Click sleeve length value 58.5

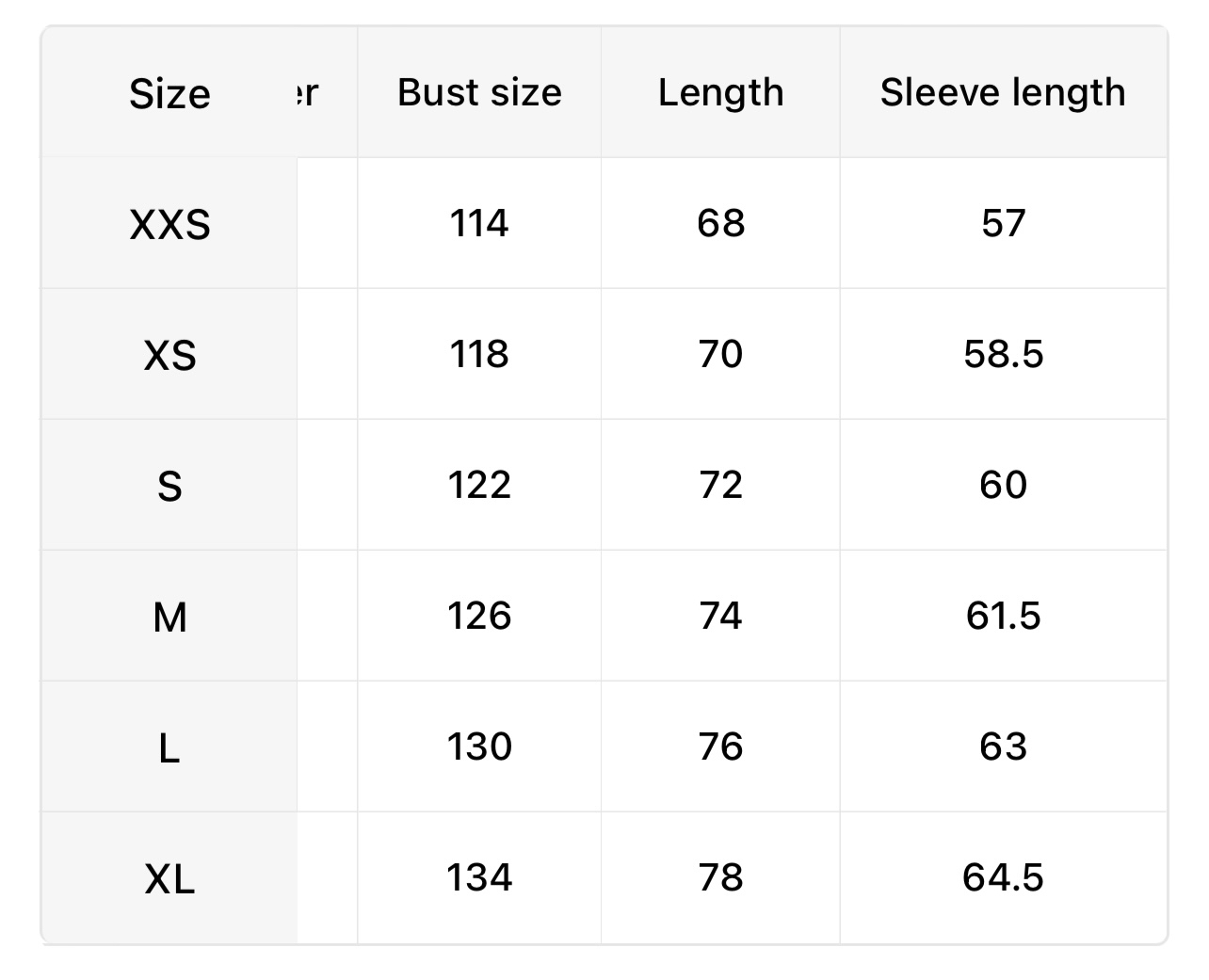point(1003,354)
